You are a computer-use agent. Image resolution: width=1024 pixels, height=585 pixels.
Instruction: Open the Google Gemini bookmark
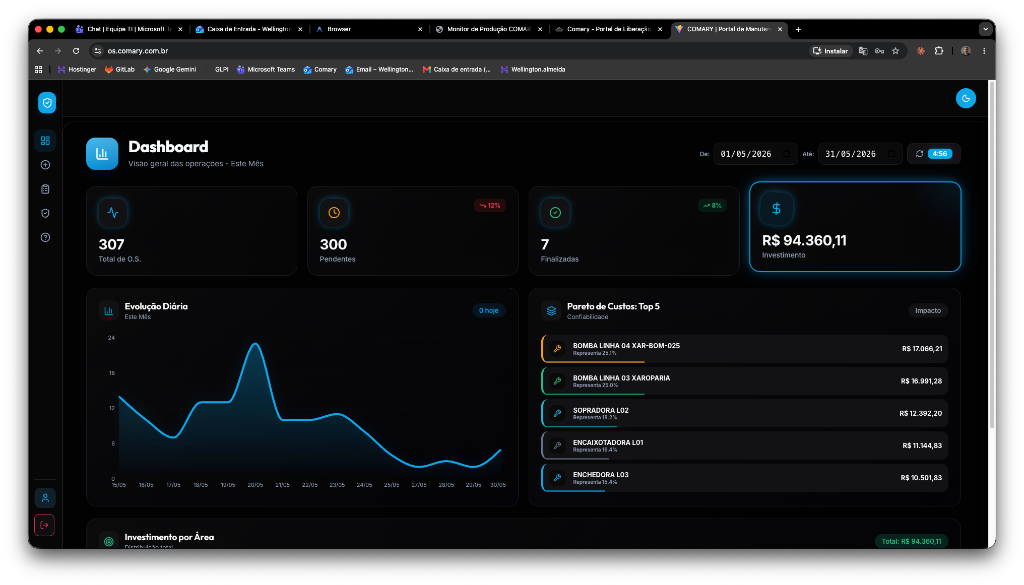pos(170,69)
